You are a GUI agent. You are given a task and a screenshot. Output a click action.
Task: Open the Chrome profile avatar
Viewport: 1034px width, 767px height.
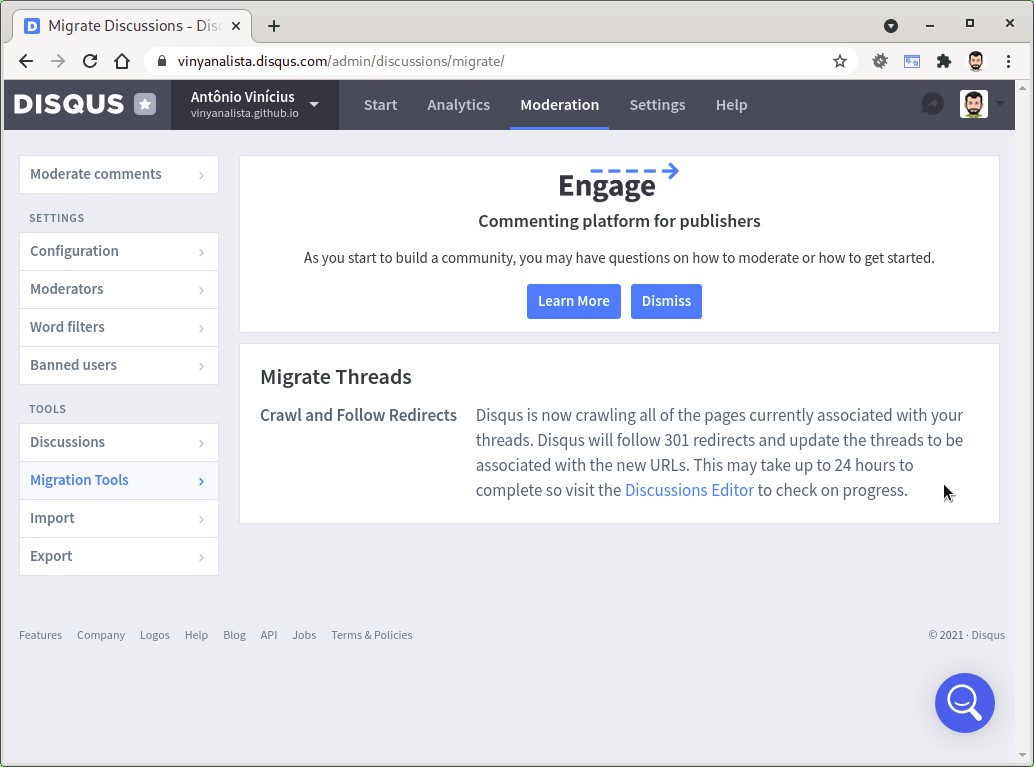coord(976,61)
